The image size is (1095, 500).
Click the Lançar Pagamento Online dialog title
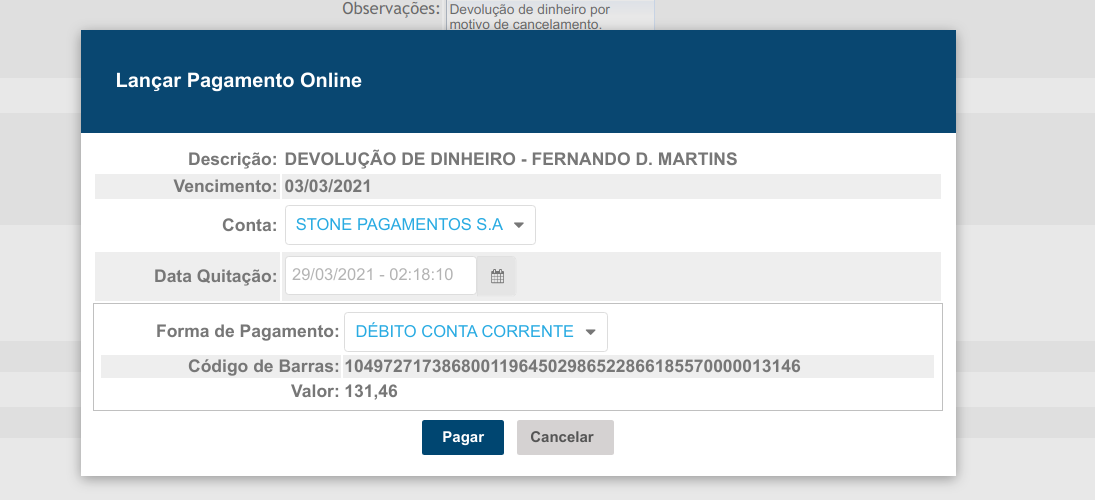tap(238, 81)
